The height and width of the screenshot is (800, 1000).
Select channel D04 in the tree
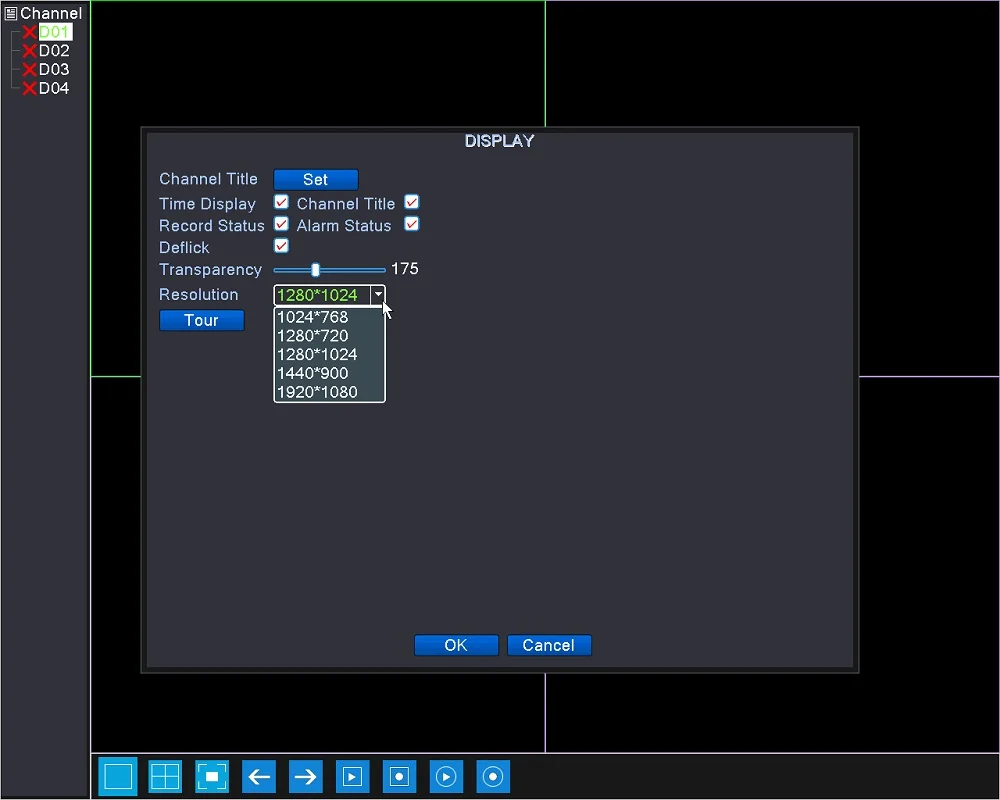(54, 89)
